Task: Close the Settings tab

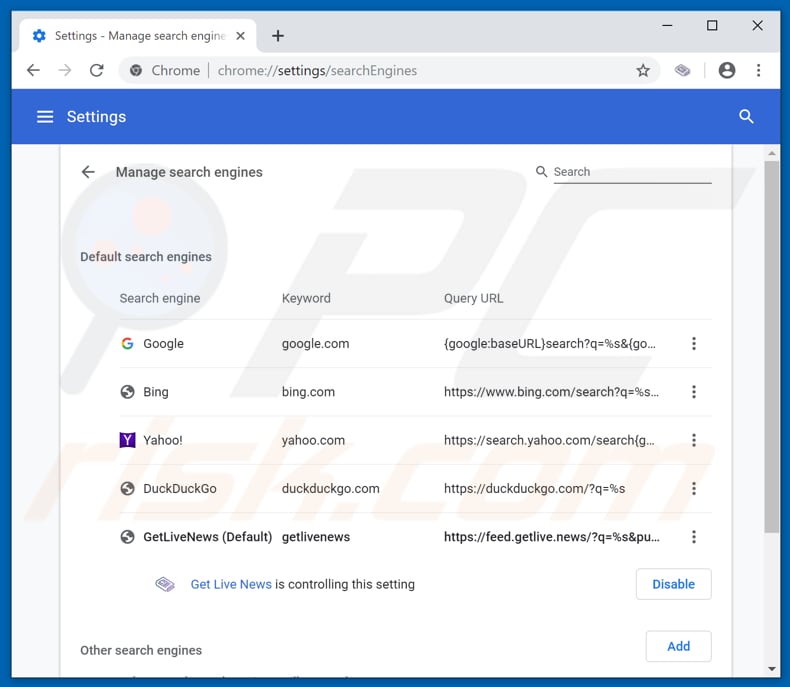Action: pyautogui.click(x=240, y=36)
